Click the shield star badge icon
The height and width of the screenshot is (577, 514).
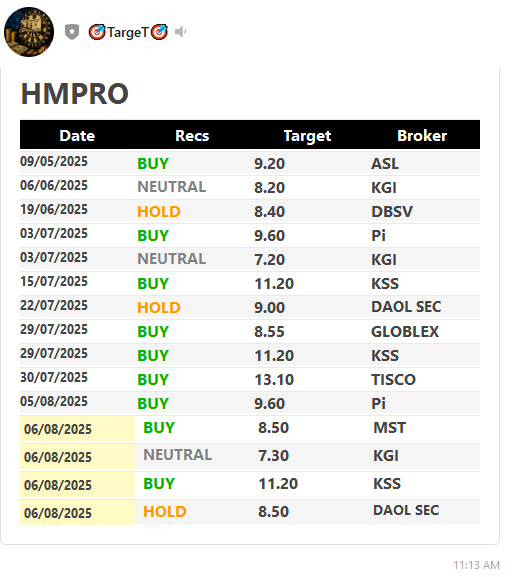[72, 32]
